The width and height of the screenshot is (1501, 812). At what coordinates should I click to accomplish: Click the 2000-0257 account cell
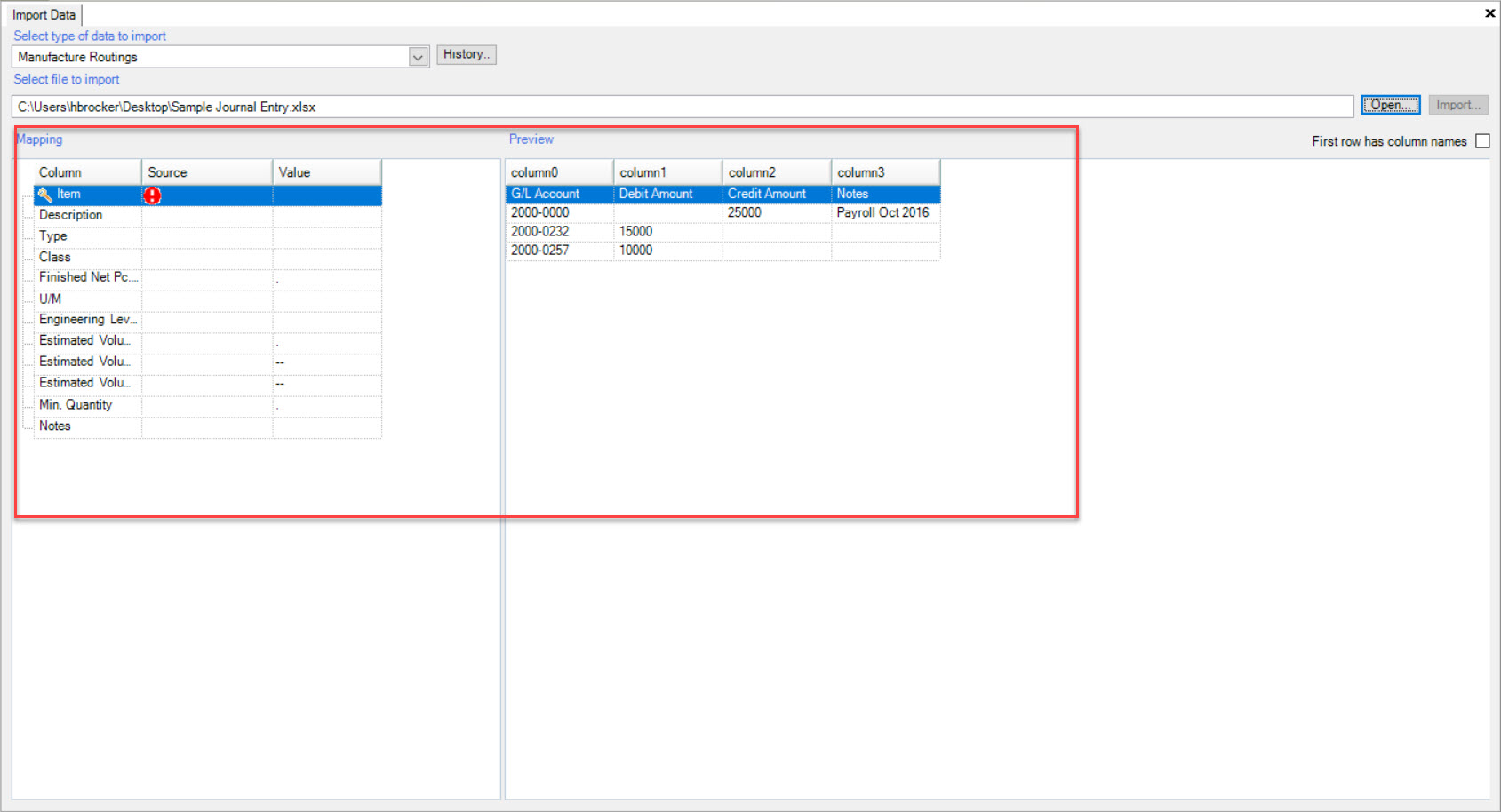pos(559,251)
